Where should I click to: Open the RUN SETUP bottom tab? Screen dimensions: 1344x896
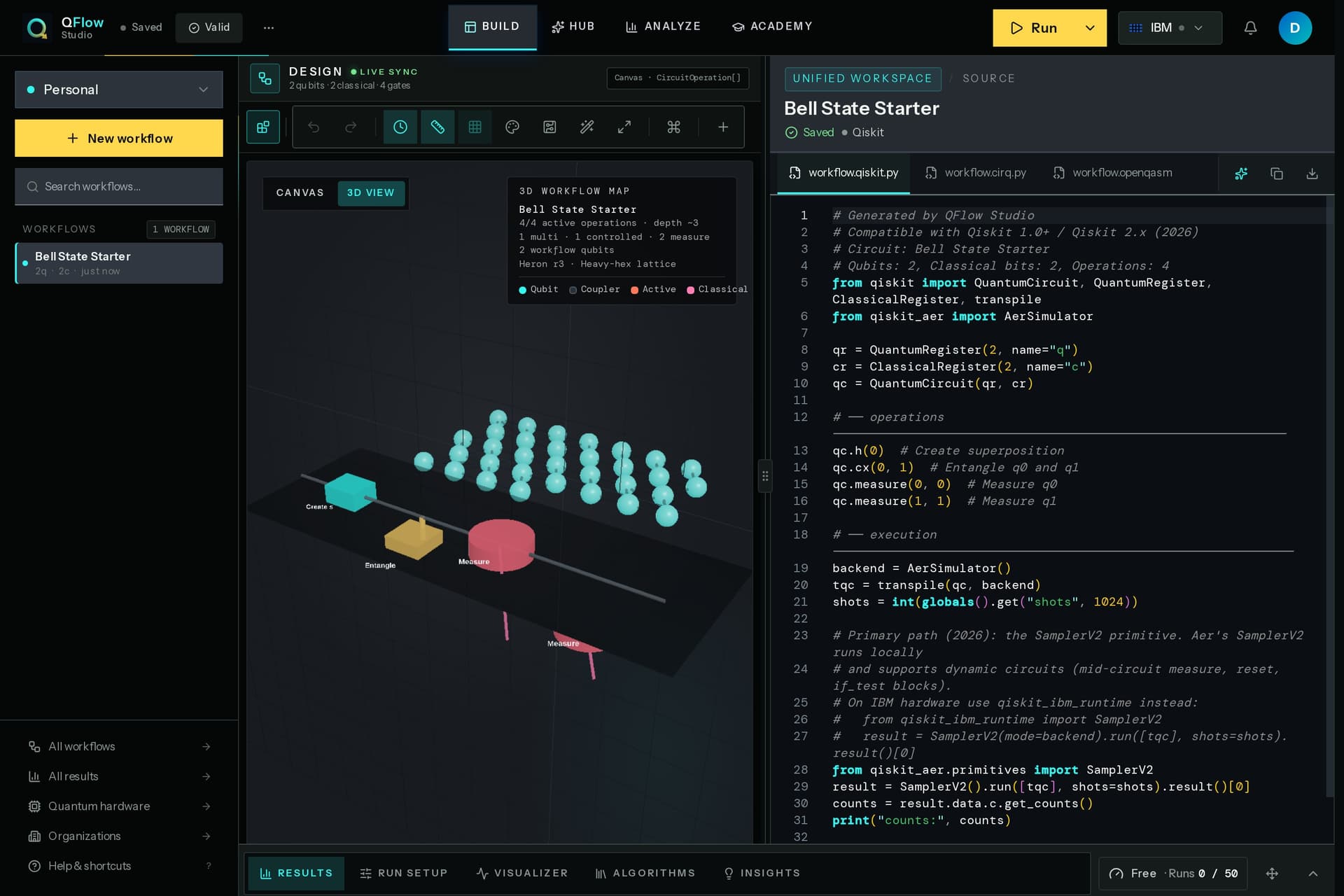[x=404, y=874]
